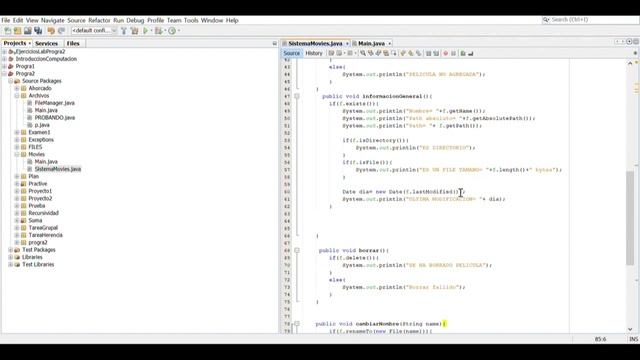Open the File menu
The height and width of the screenshot is (360, 640).
[x=6, y=20]
